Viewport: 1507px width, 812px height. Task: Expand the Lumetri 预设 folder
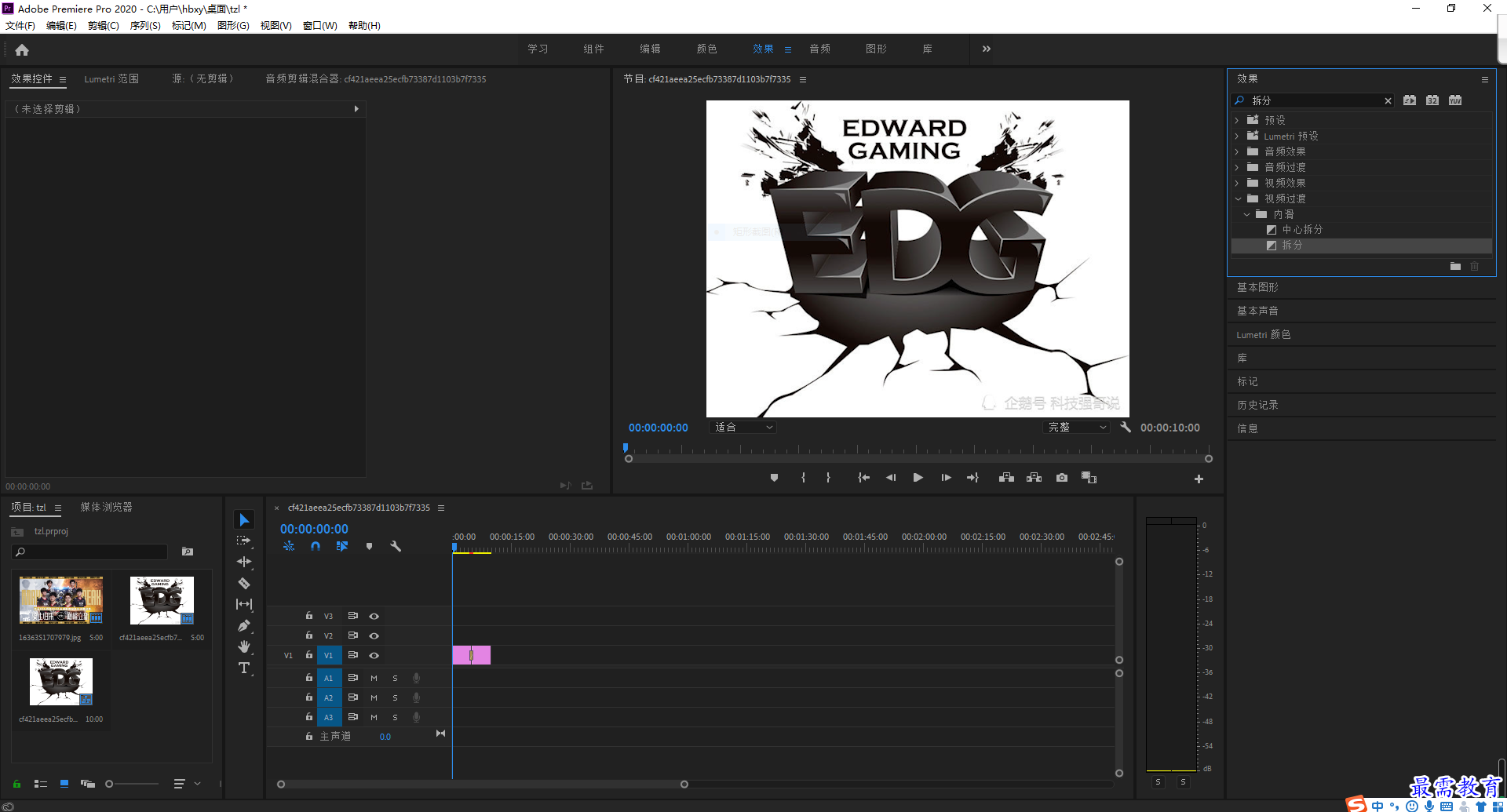(x=1237, y=136)
